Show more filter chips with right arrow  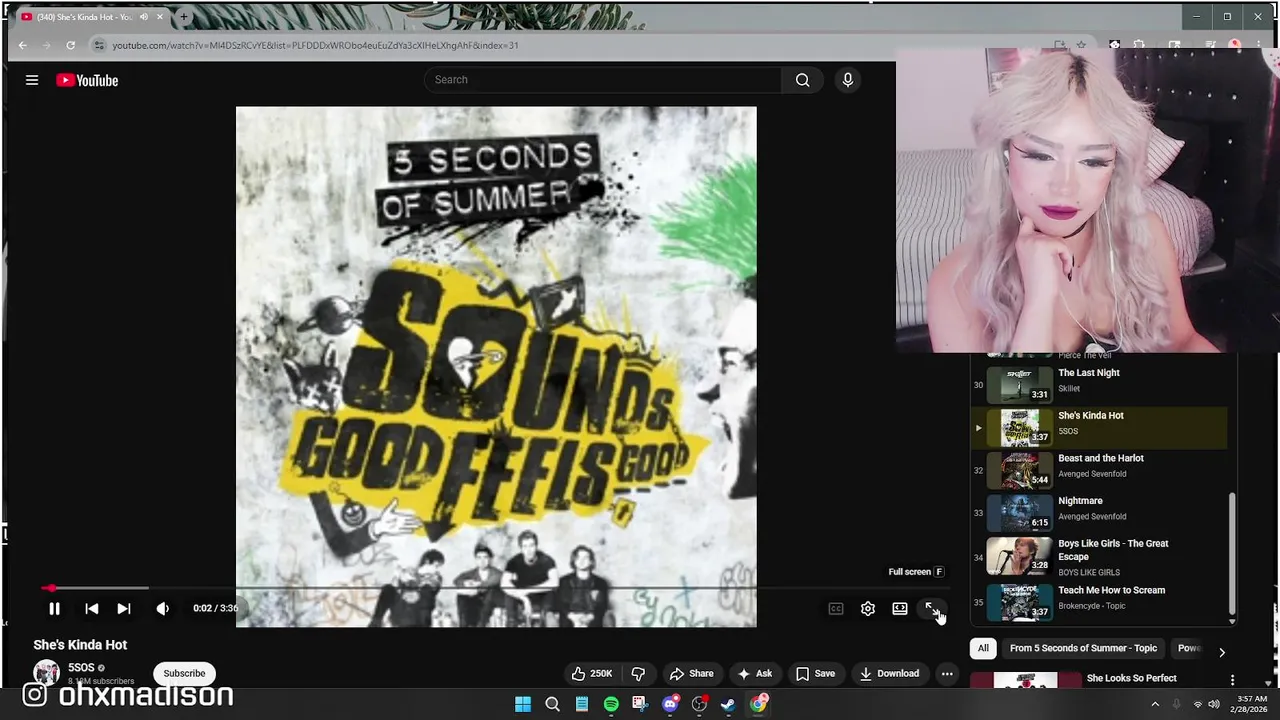point(1221,651)
